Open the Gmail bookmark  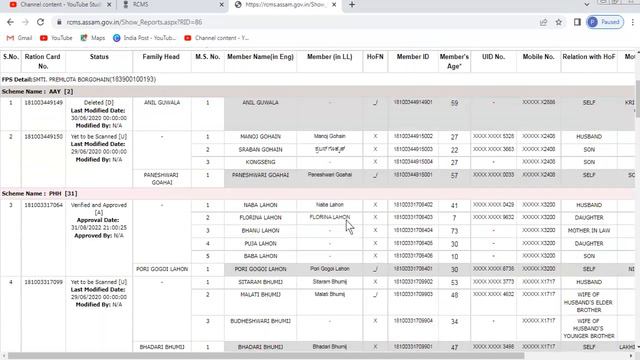19,38
